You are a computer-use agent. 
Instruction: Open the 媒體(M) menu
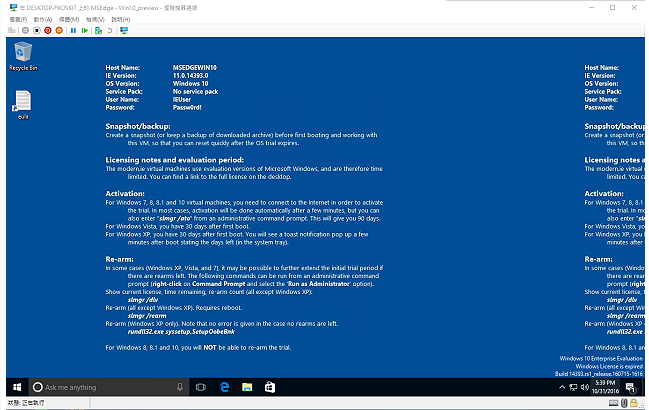pos(69,19)
